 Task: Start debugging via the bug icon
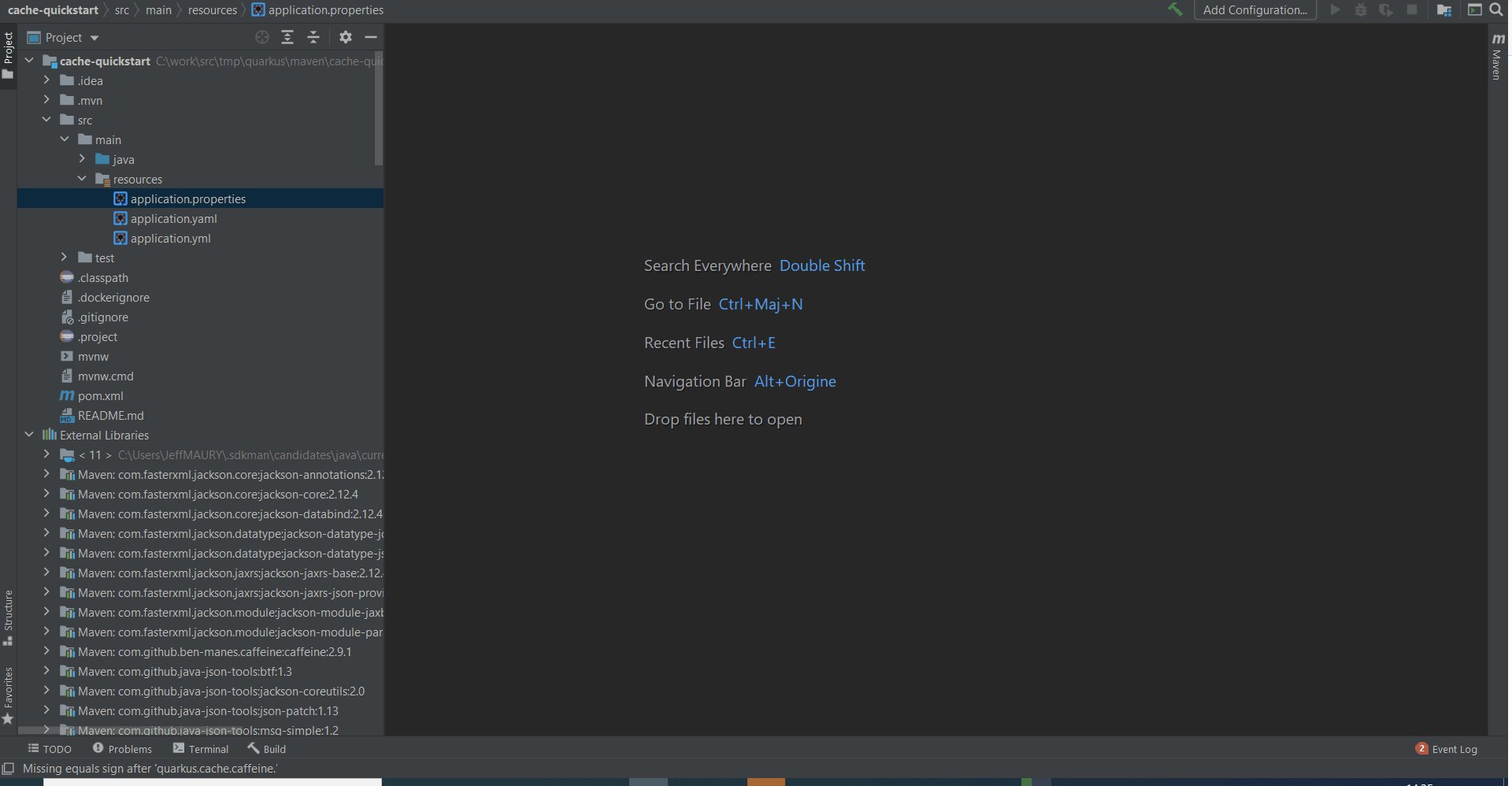[x=1360, y=10]
